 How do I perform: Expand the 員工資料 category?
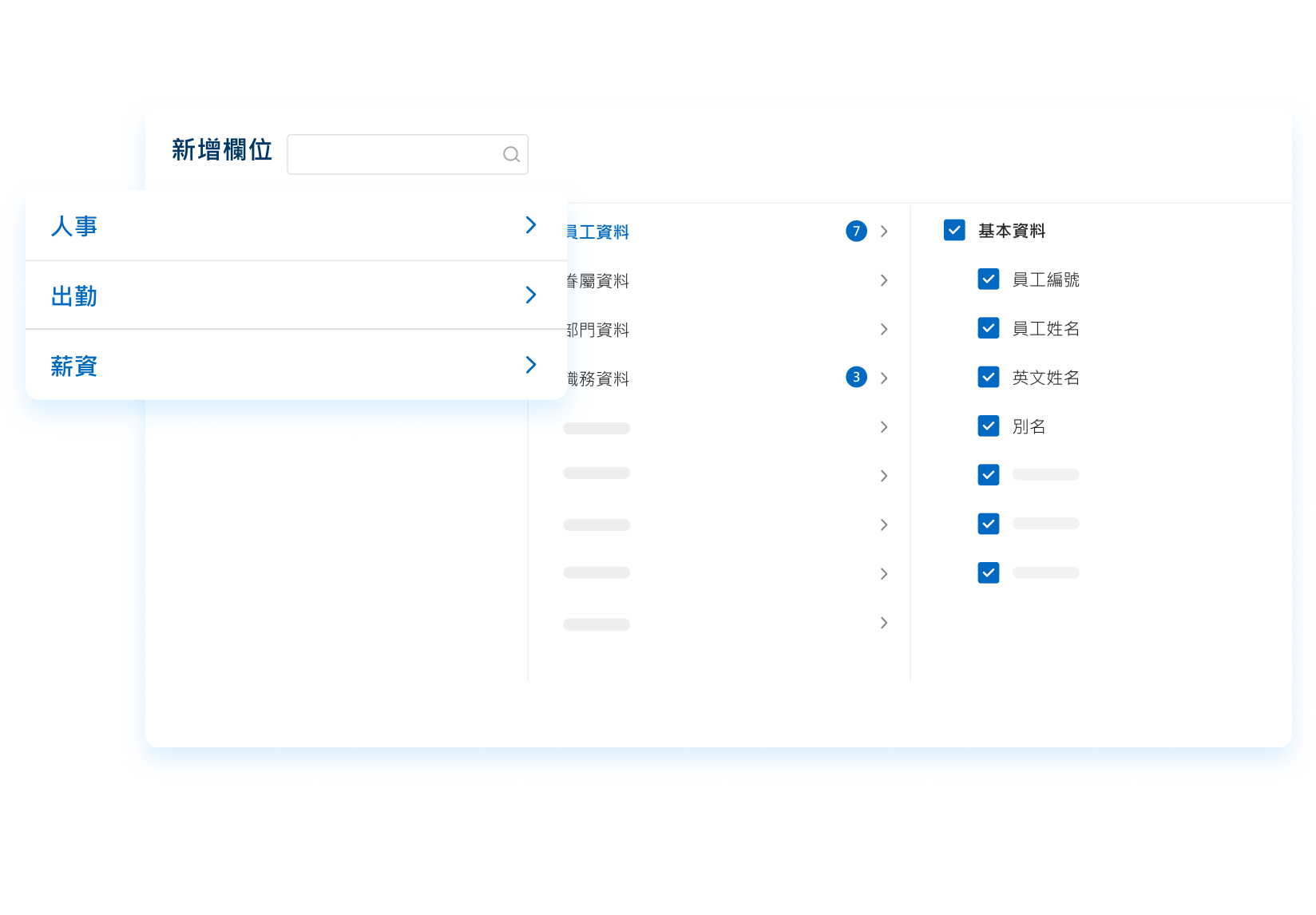(884, 231)
